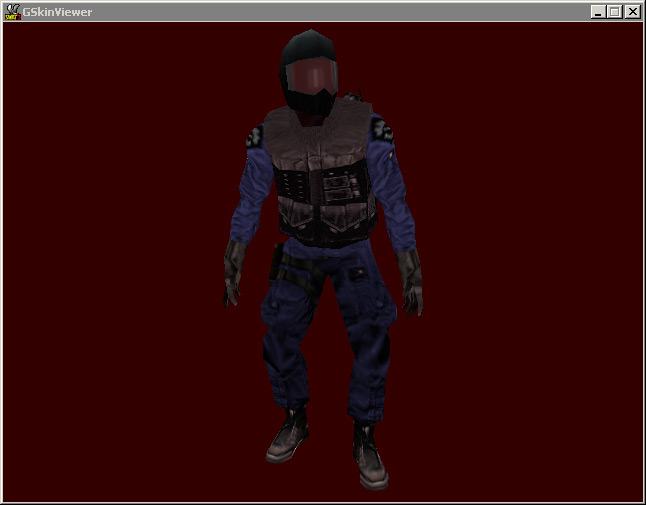Click the 3D soldier model's helmet visor
Screen dimensions: 646x505
[x=311, y=77]
